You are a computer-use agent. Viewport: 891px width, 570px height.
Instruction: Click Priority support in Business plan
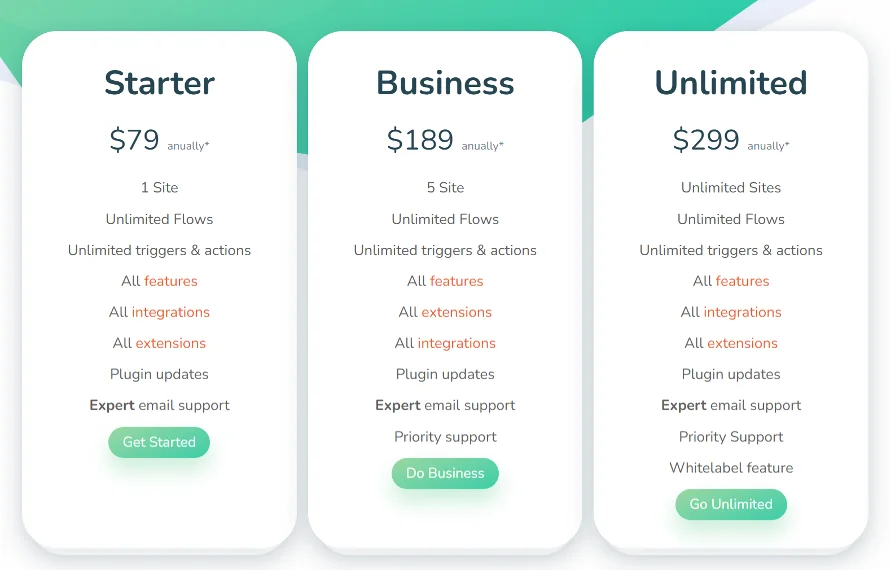(x=445, y=437)
